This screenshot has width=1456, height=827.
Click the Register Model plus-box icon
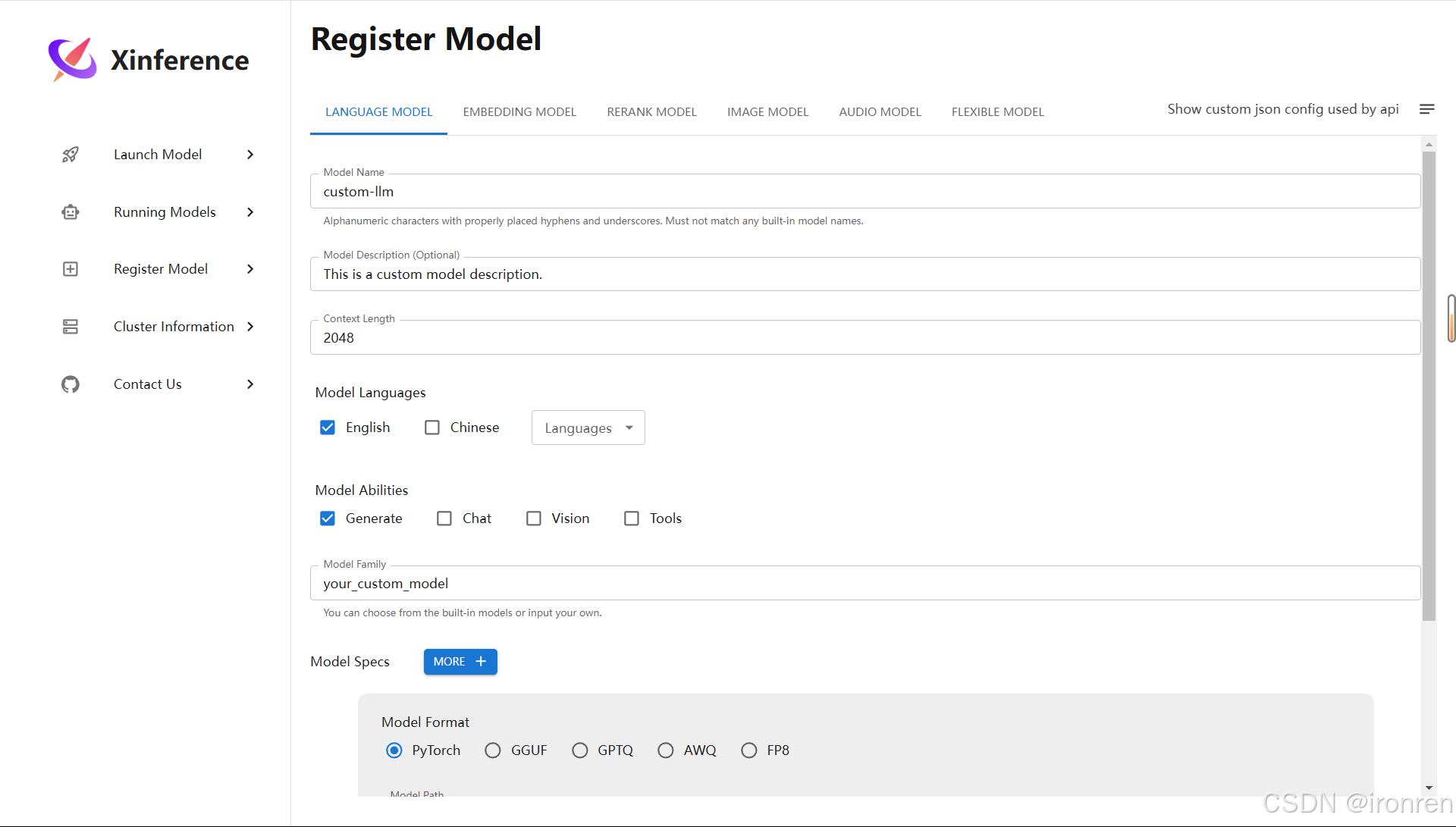point(71,269)
